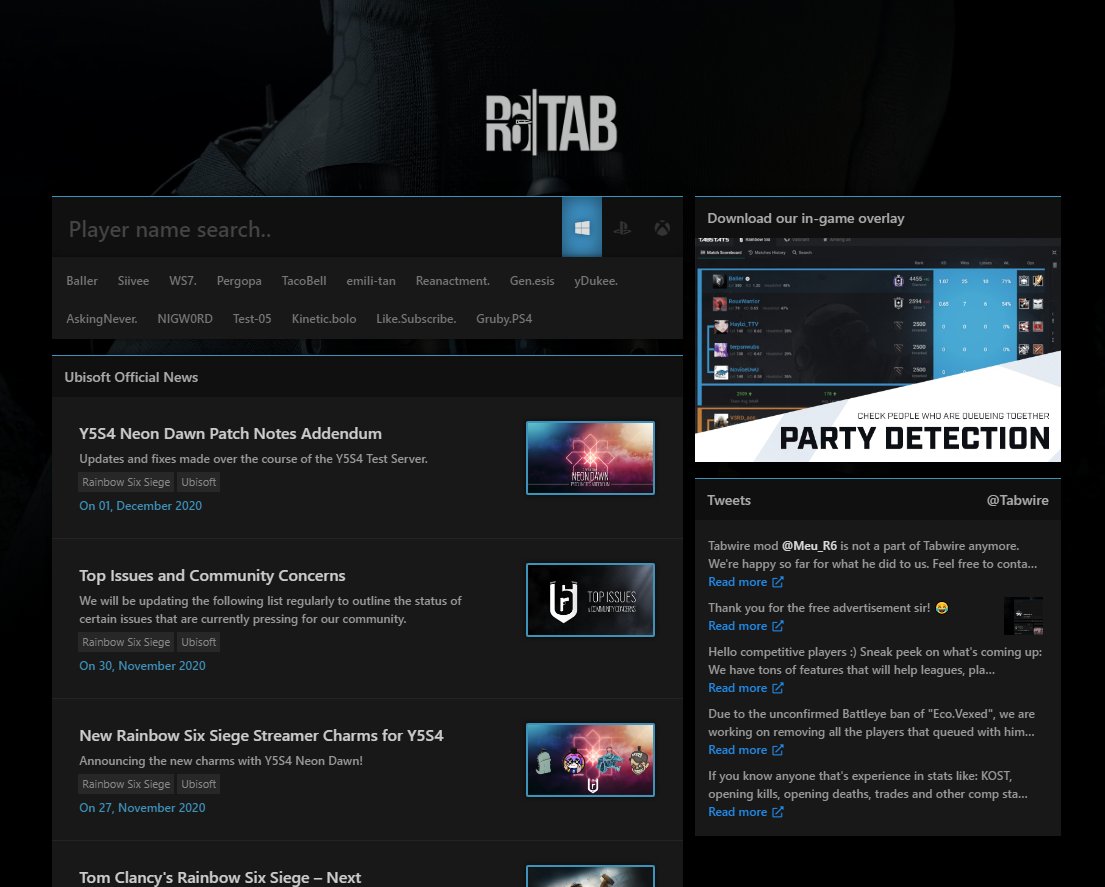Open external link icon on Eco.Vexed tweet
Viewport: 1105px width, 887px height.
[777, 750]
